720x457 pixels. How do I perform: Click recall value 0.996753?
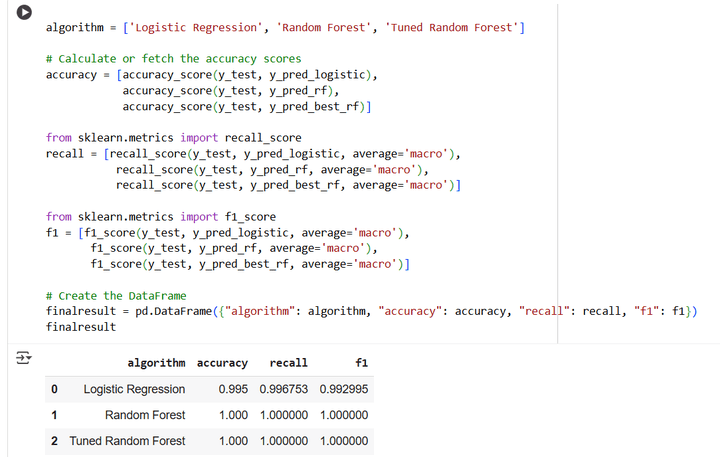coord(283,389)
